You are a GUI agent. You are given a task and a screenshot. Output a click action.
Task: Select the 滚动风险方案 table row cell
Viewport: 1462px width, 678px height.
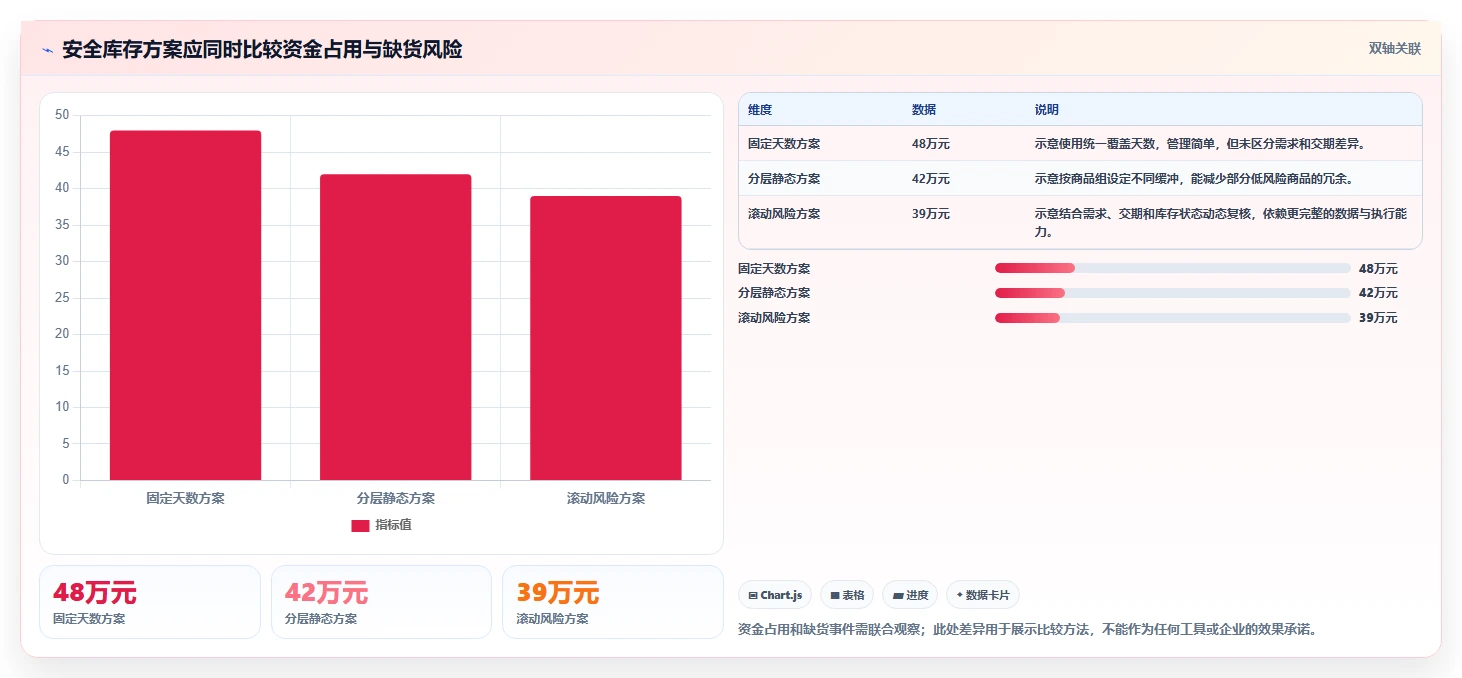[x=784, y=214]
